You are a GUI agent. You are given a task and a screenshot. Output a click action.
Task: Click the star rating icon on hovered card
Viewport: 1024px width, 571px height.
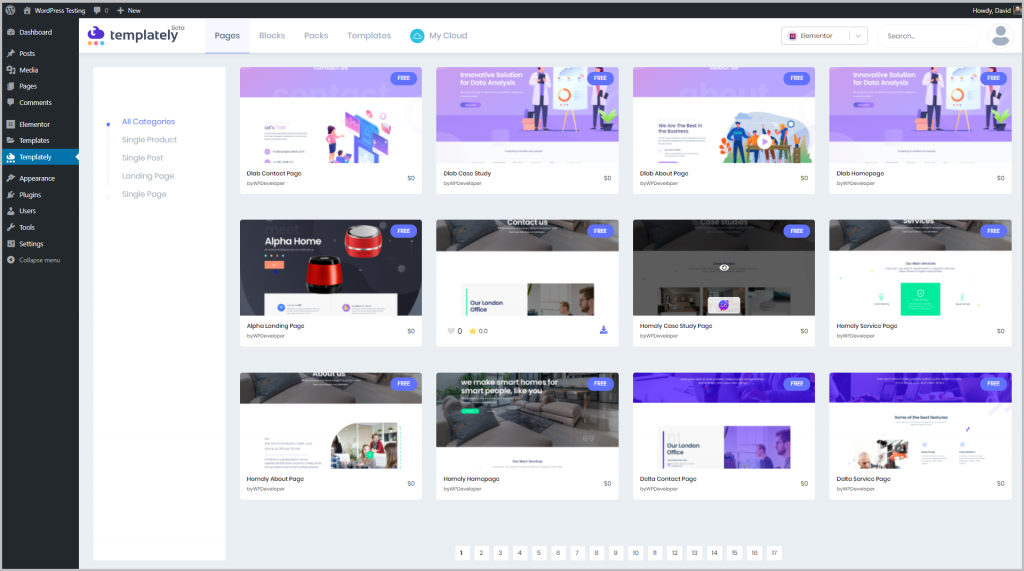coord(472,331)
